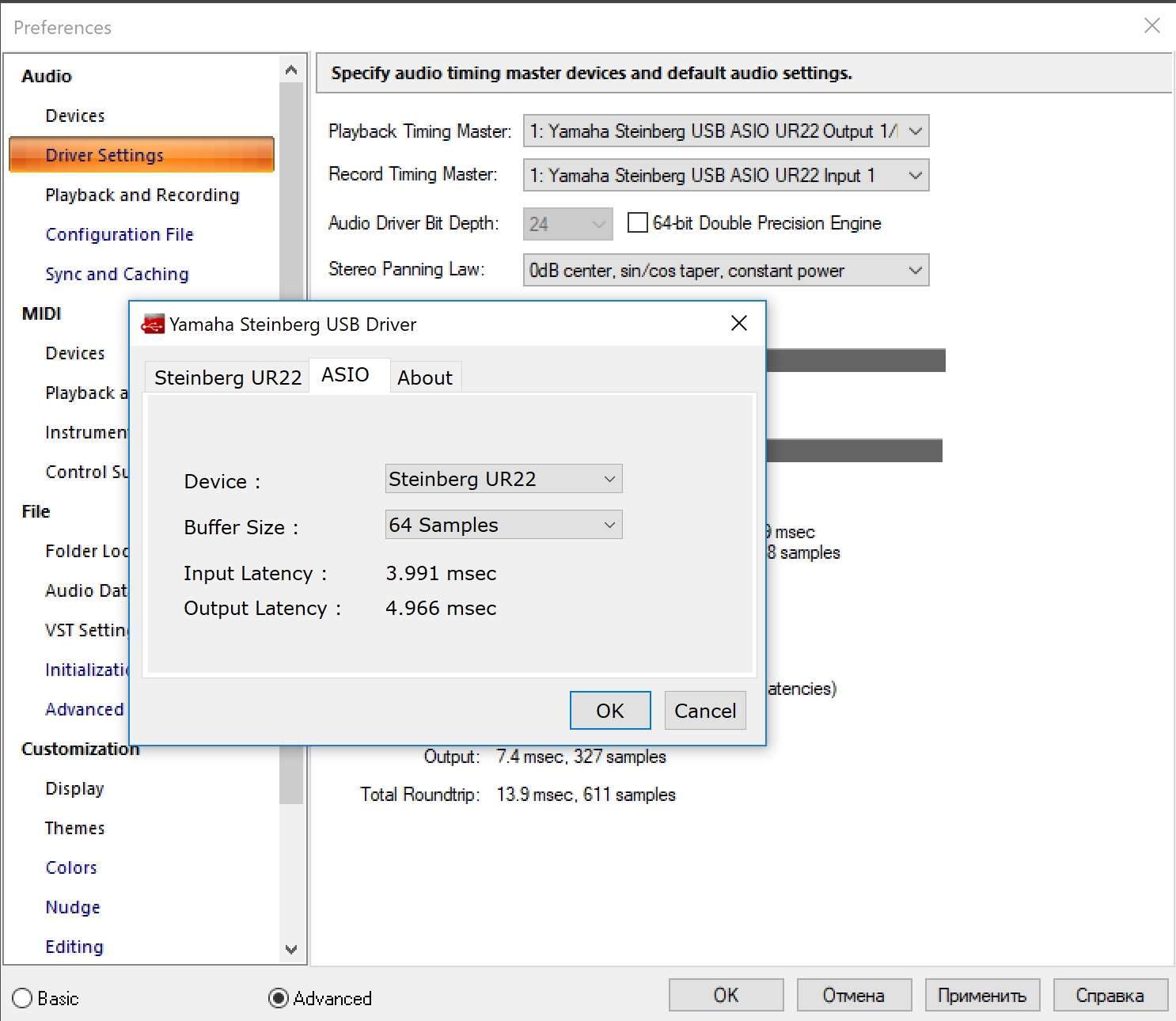This screenshot has width=1176, height=1021.
Task: Open the Device dropdown showing Steinberg UR22
Action: coord(503,479)
